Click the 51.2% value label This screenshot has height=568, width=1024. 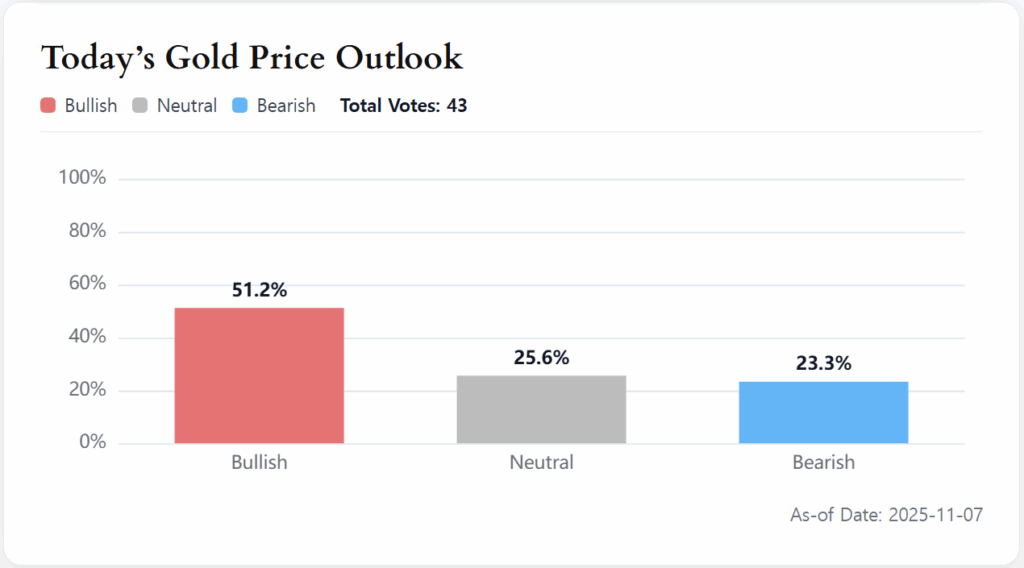(259, 291)
